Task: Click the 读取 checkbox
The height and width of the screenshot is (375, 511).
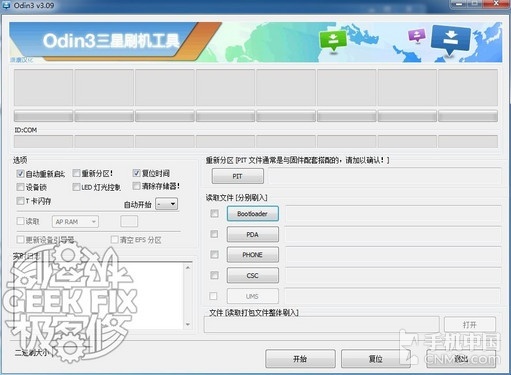Action: (20, 221)
